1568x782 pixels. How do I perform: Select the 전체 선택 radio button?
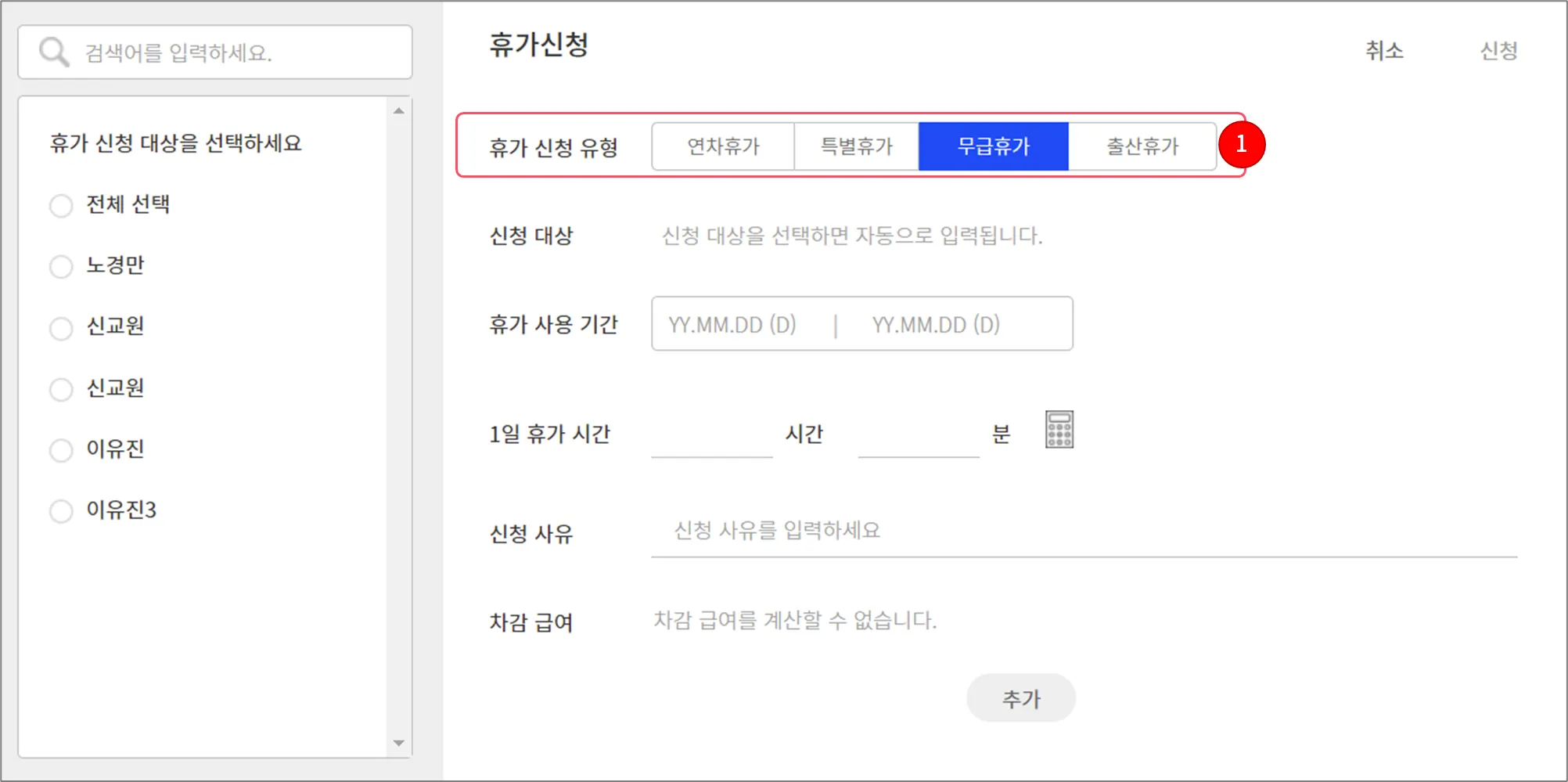pos(61,206)
